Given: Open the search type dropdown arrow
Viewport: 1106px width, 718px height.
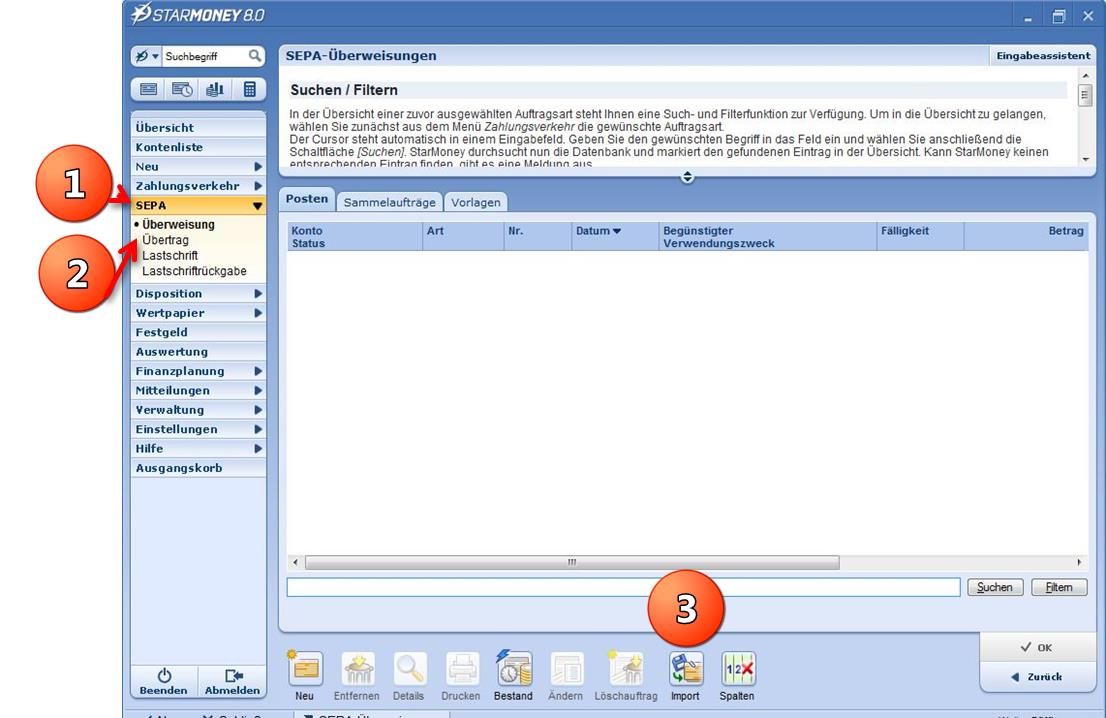Looking at the screenshot, I should [x=156, y=57].
